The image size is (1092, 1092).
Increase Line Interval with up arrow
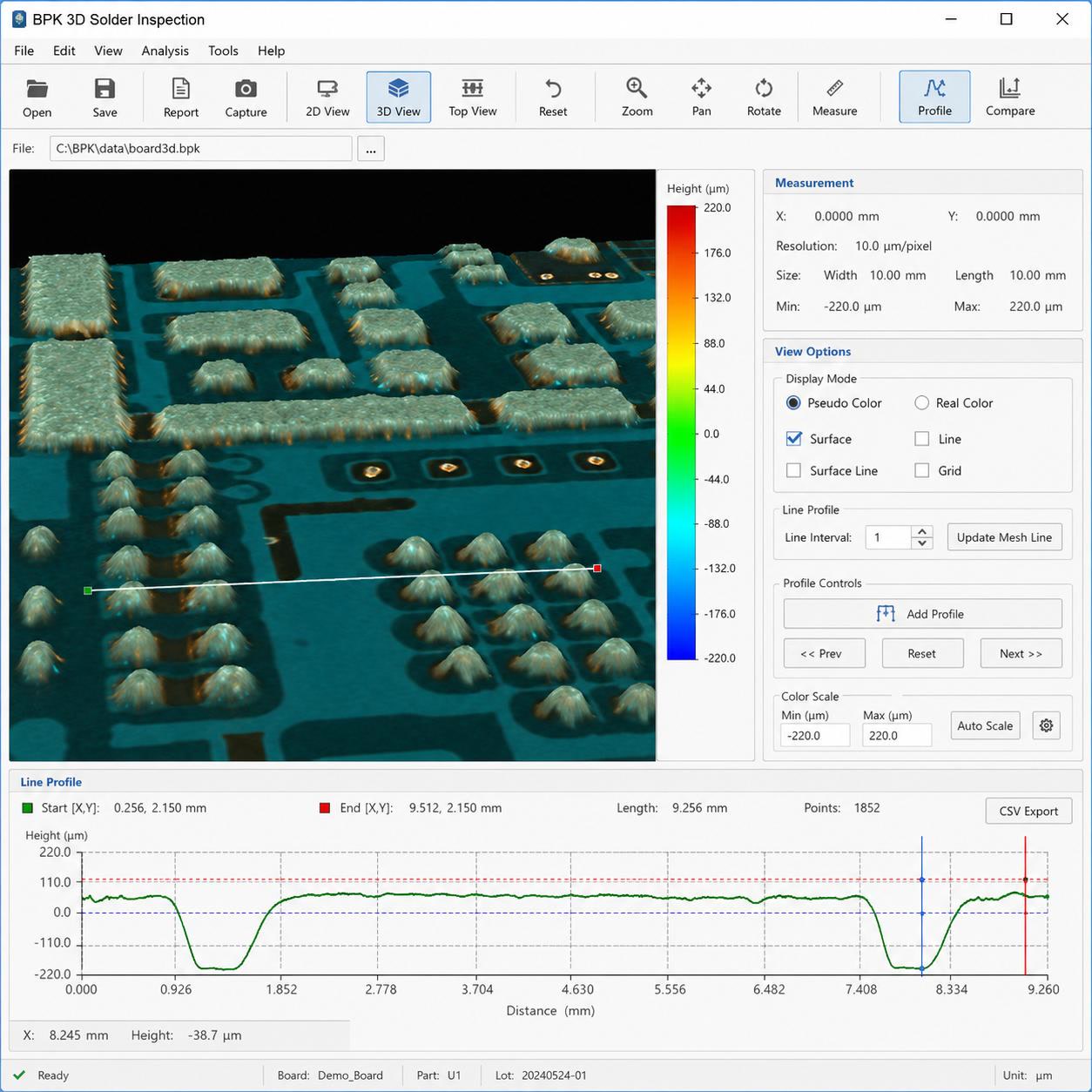pos(922,531)
